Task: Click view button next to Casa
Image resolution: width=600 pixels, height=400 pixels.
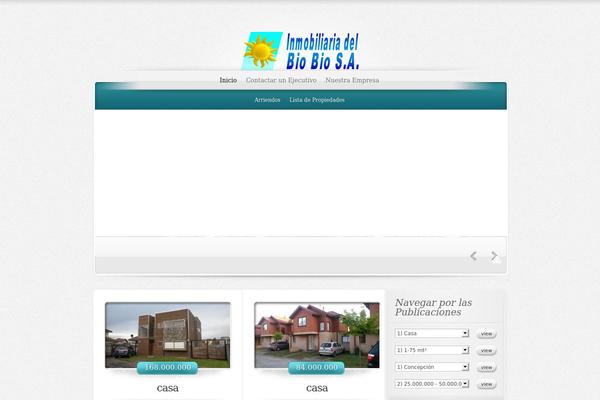Action: point(486,334)
